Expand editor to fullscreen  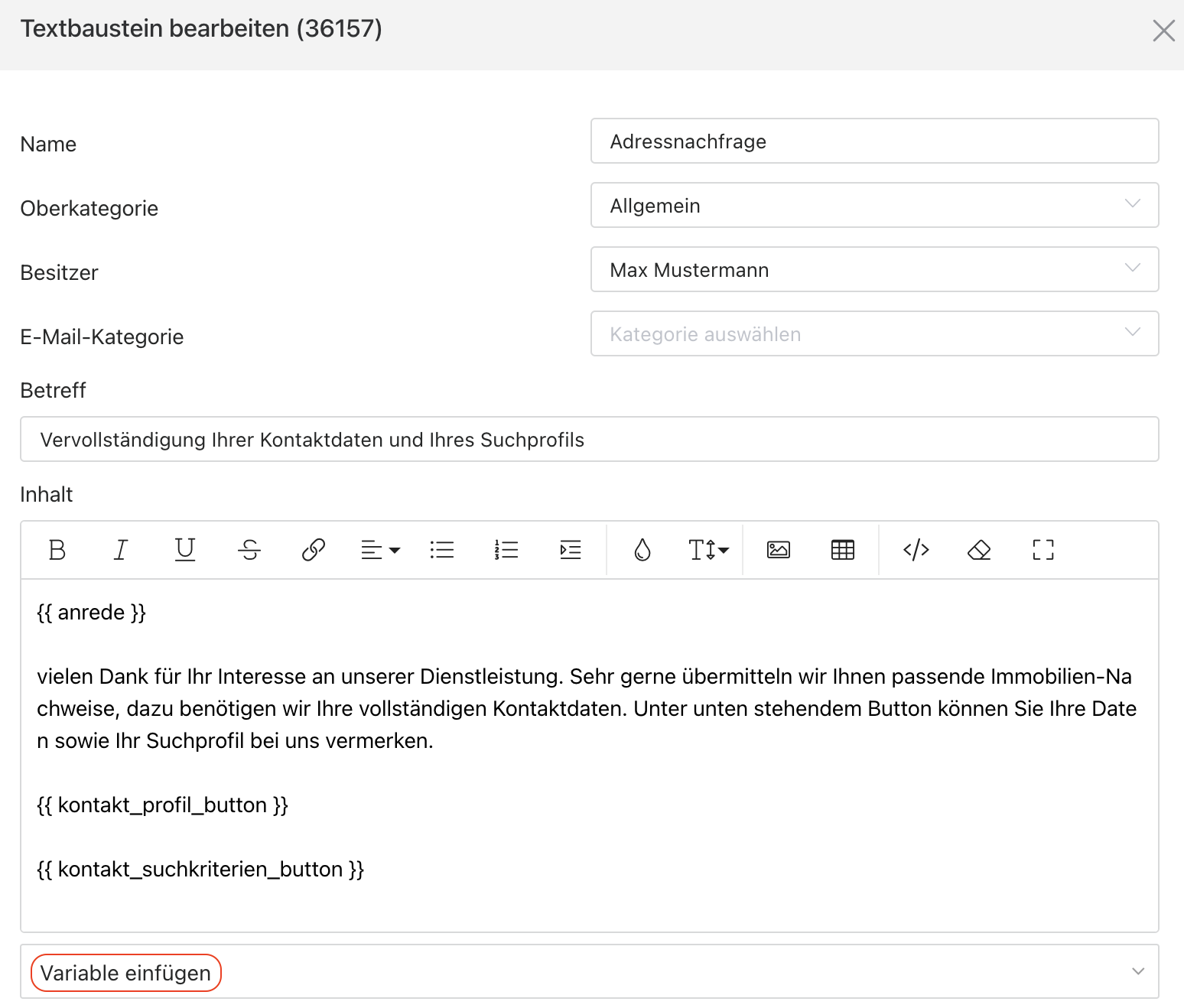click(1043, 550)
